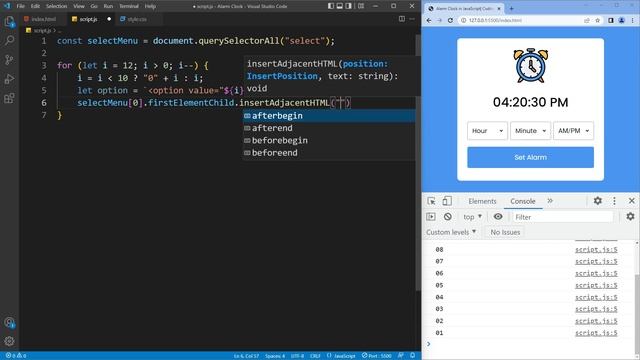Select the beforebegin suggestion
640x360 pixels.
point(329,140)
